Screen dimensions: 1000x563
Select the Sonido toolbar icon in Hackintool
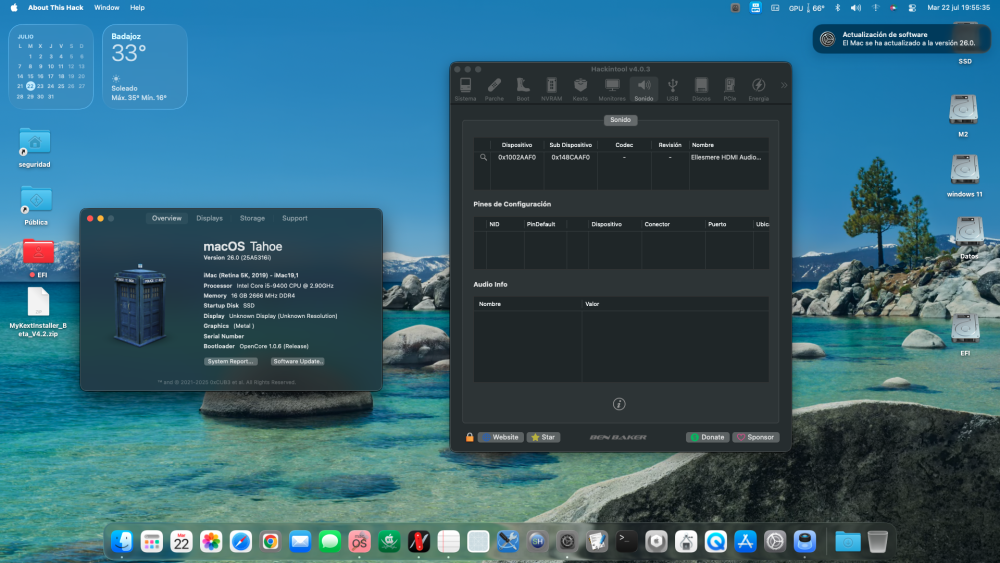point(644,89)
